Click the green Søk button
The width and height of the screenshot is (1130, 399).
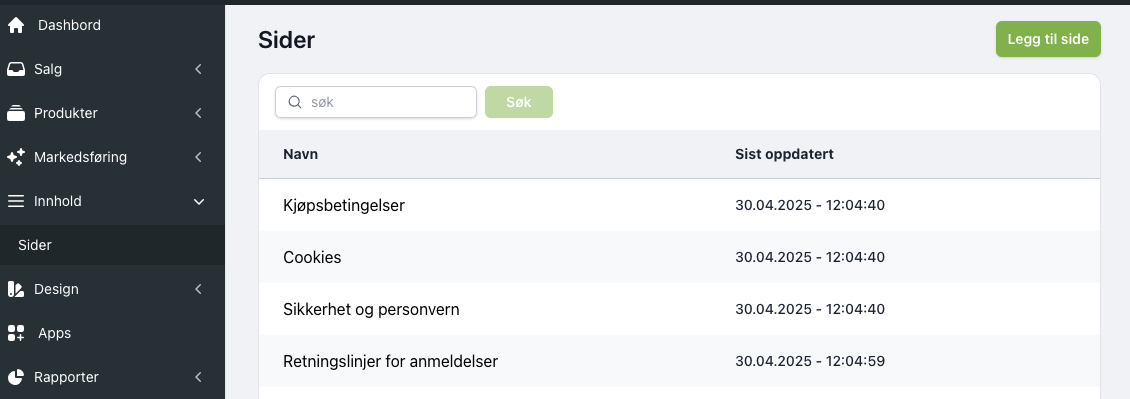click(519, 102)
